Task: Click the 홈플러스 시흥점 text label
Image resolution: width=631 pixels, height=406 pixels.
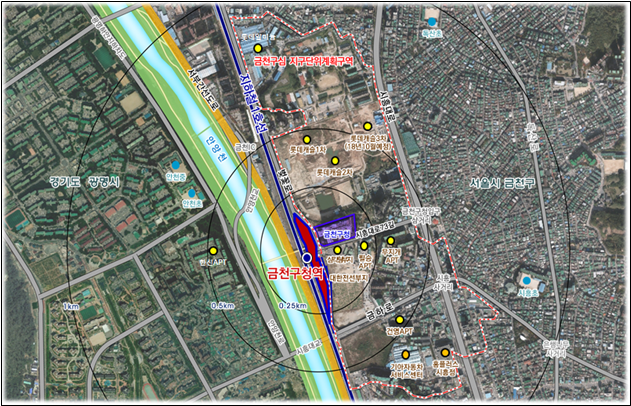Action: [x=445, y=368]
